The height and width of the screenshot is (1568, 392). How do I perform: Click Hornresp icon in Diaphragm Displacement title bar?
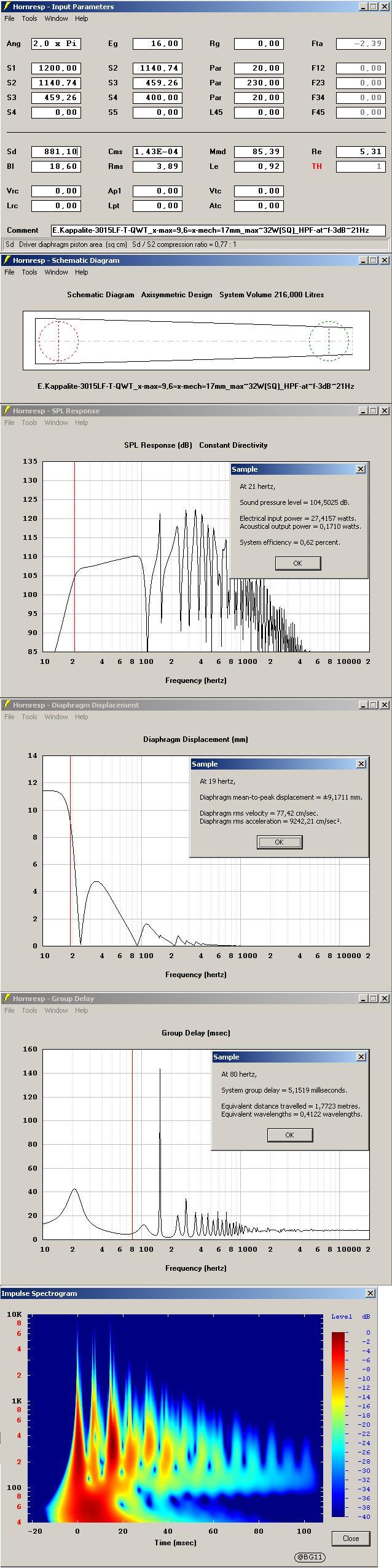pos(7,705)
